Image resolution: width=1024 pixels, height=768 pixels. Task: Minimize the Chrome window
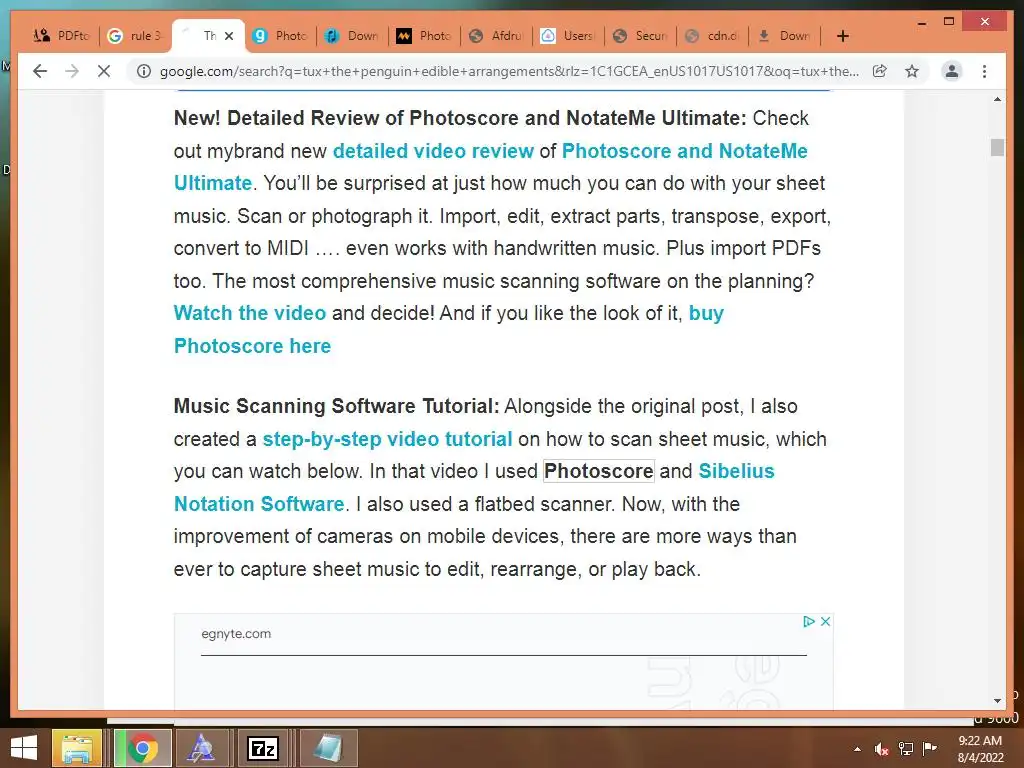[x=921, y=22]
